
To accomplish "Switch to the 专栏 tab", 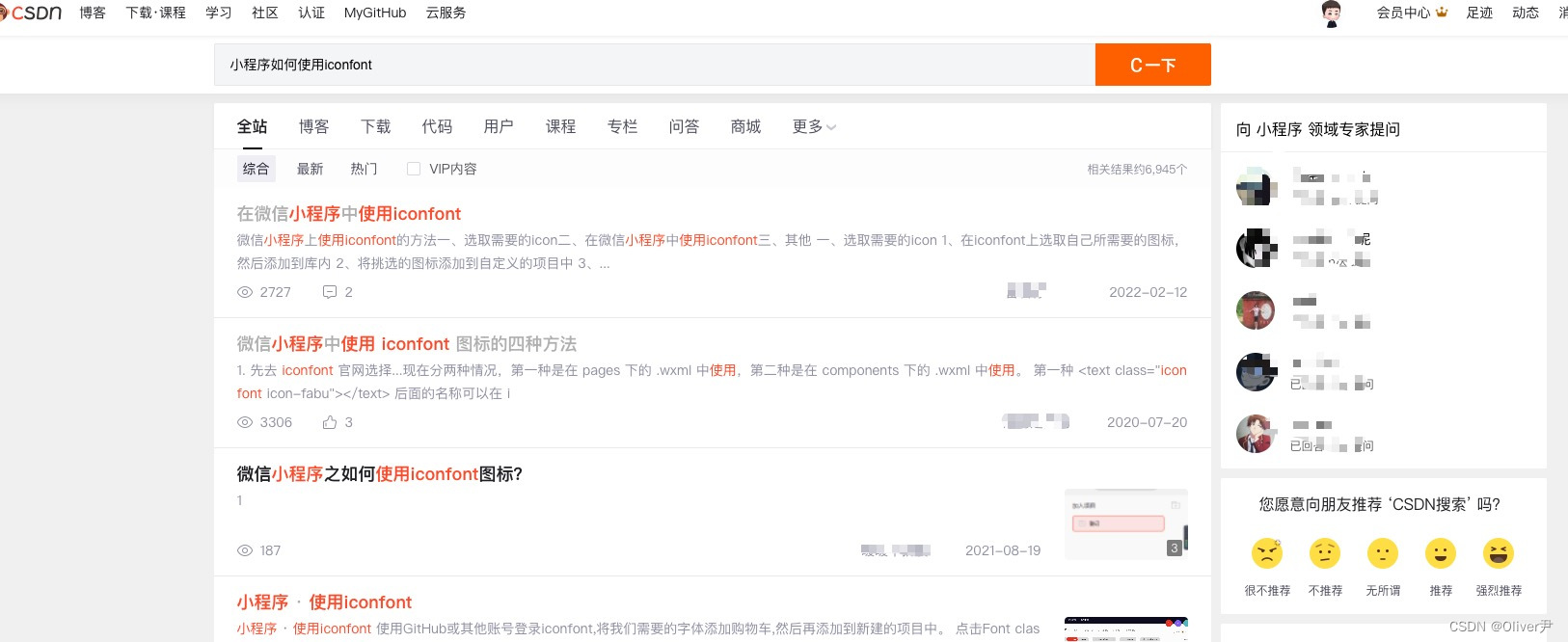I will (623, 126).
